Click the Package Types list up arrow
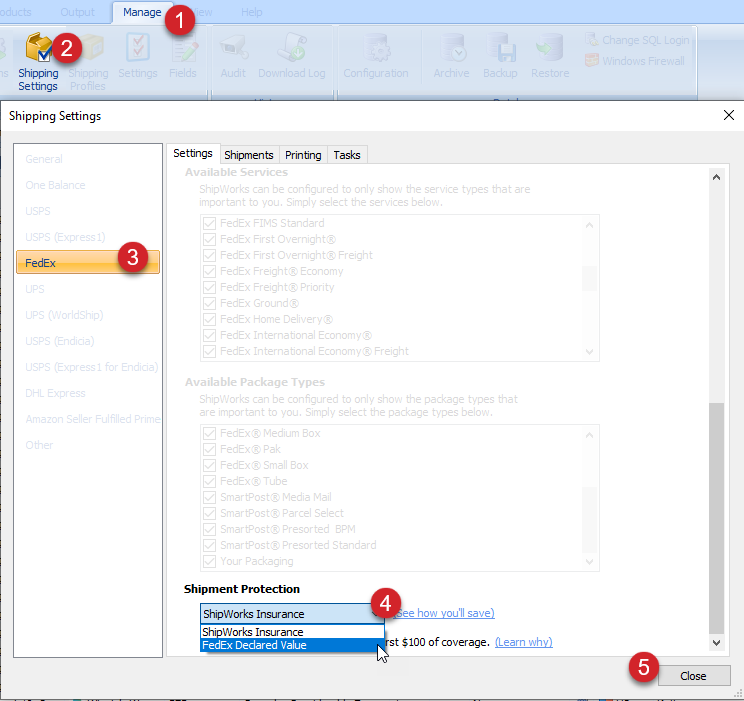The width and height of the screenshot is (744, 701). [x=589, y=435]
